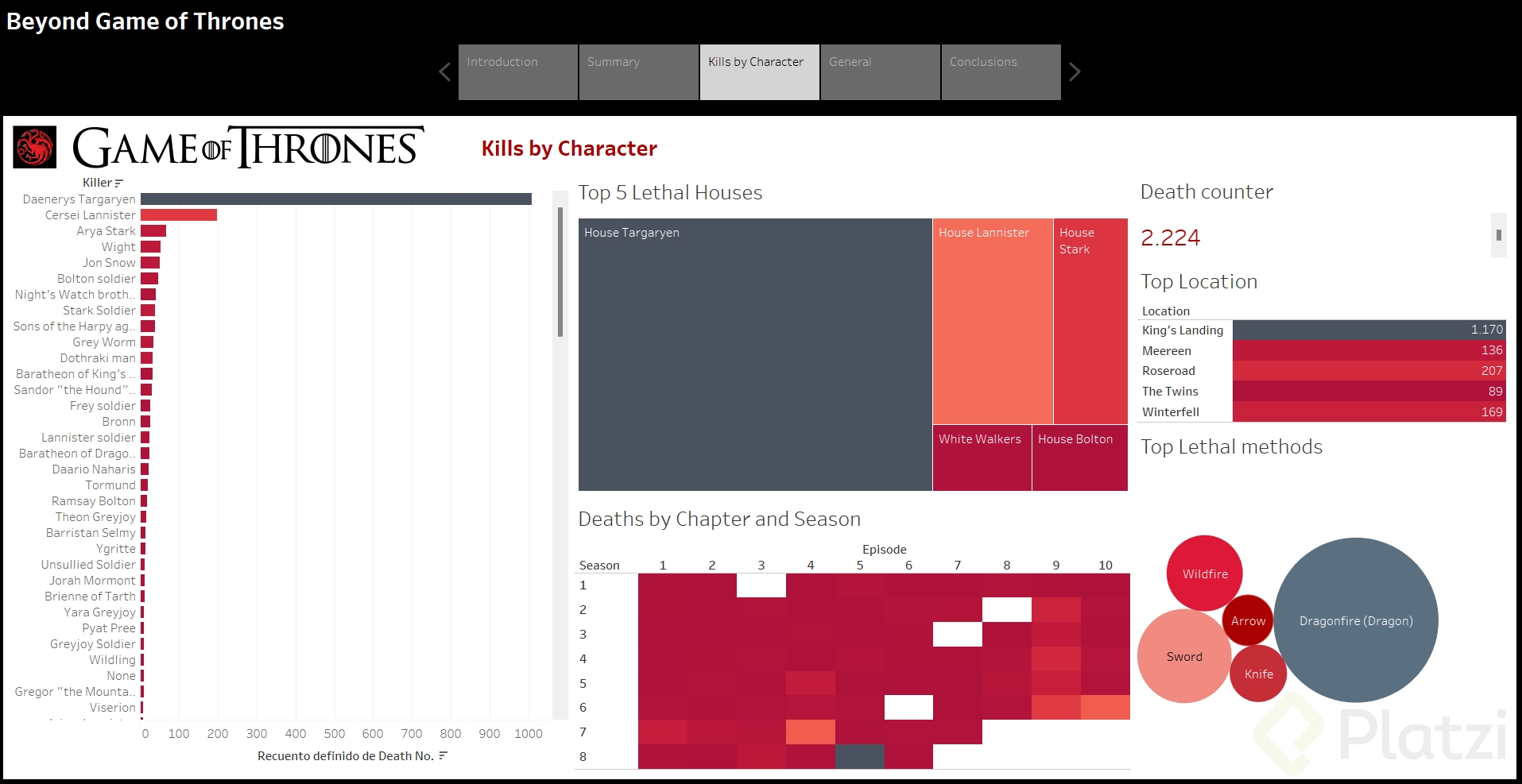
Task: Click the 2.224 death counter value
Action: pyautogui.click(x=1170, y=238)
